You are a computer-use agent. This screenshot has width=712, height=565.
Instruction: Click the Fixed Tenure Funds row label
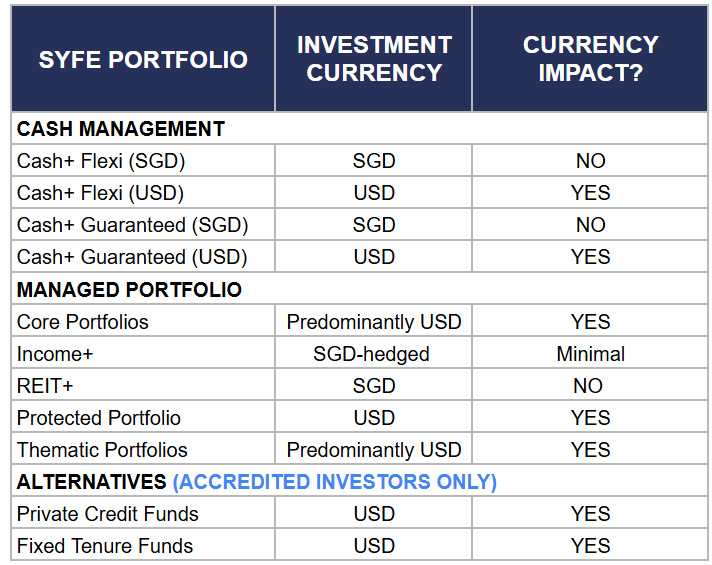(x=105, y=546)
